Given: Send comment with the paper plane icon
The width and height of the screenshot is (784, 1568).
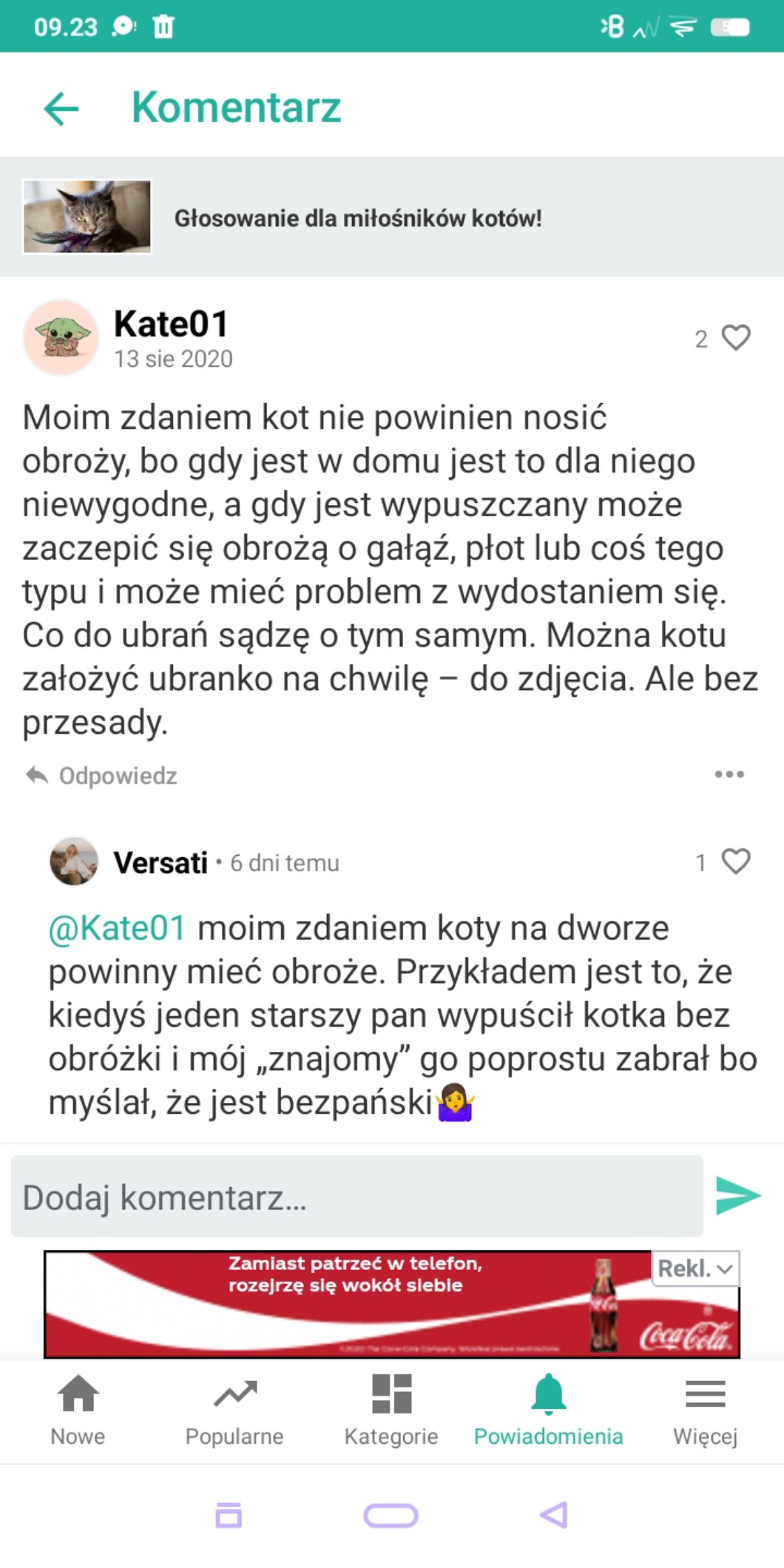Looking at the screenshot, I should [x=738, y=1195].
